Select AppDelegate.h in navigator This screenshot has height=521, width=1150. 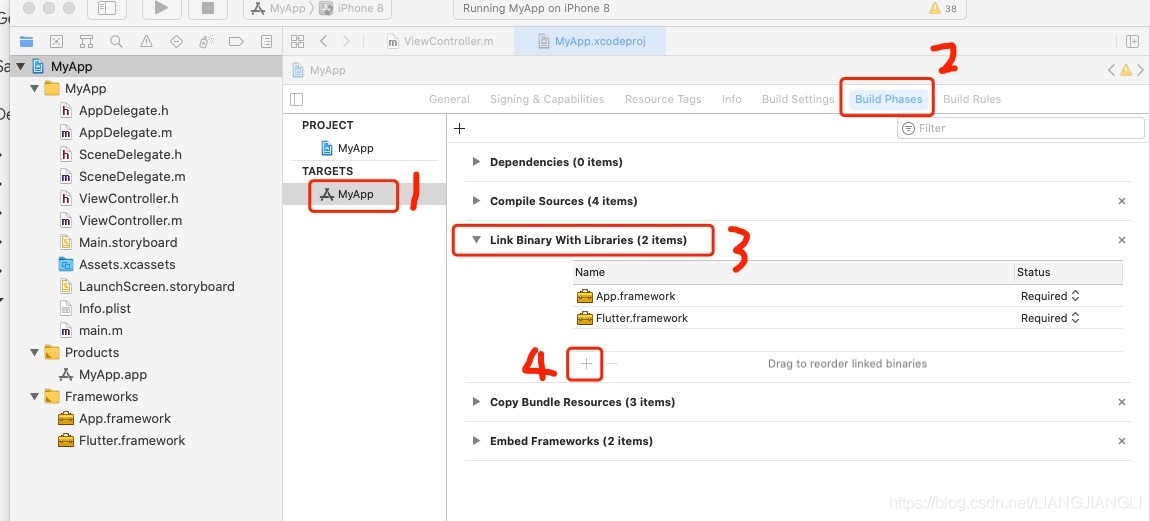[114, 111]
